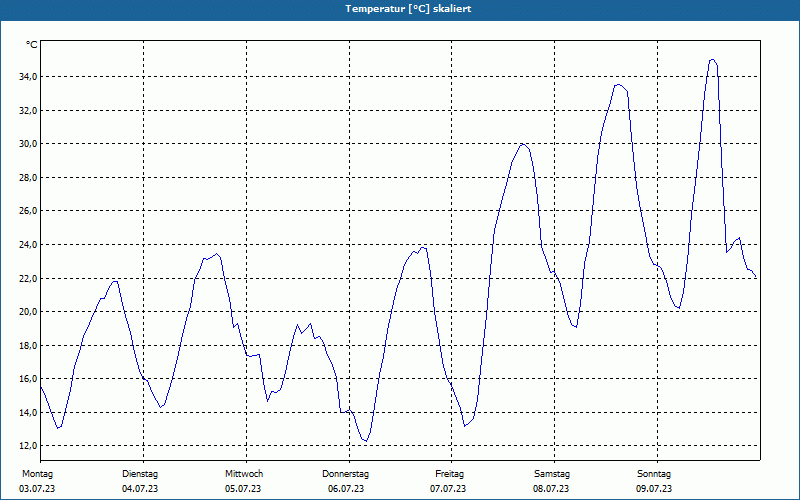Click the Freitag day label
This screenshot has width=800, height=500.
coord(449,474)
